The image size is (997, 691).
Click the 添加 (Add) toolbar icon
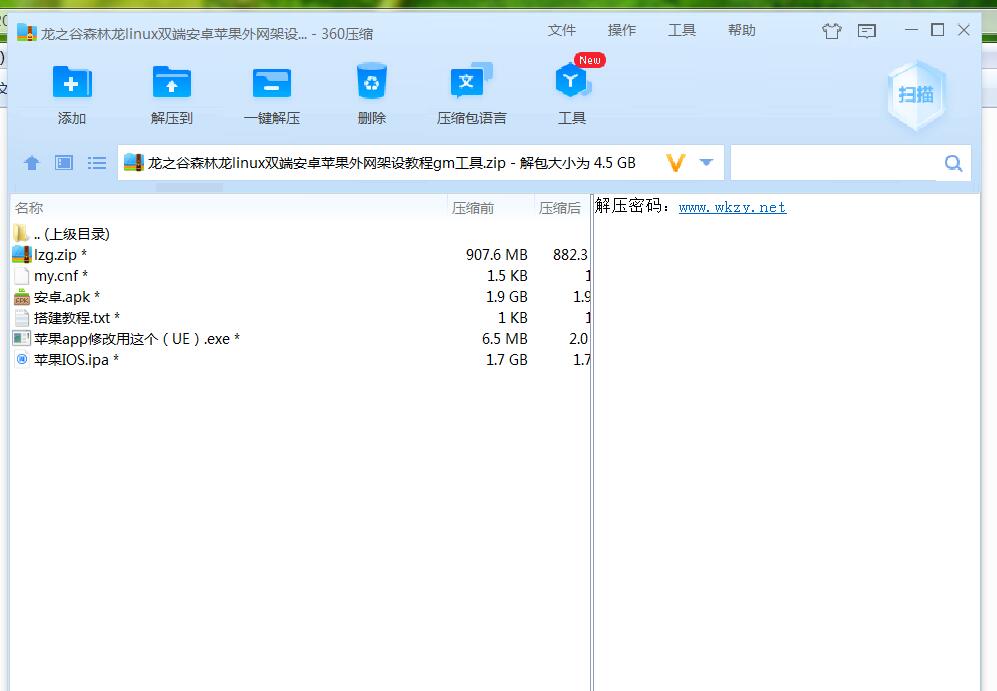71,83
